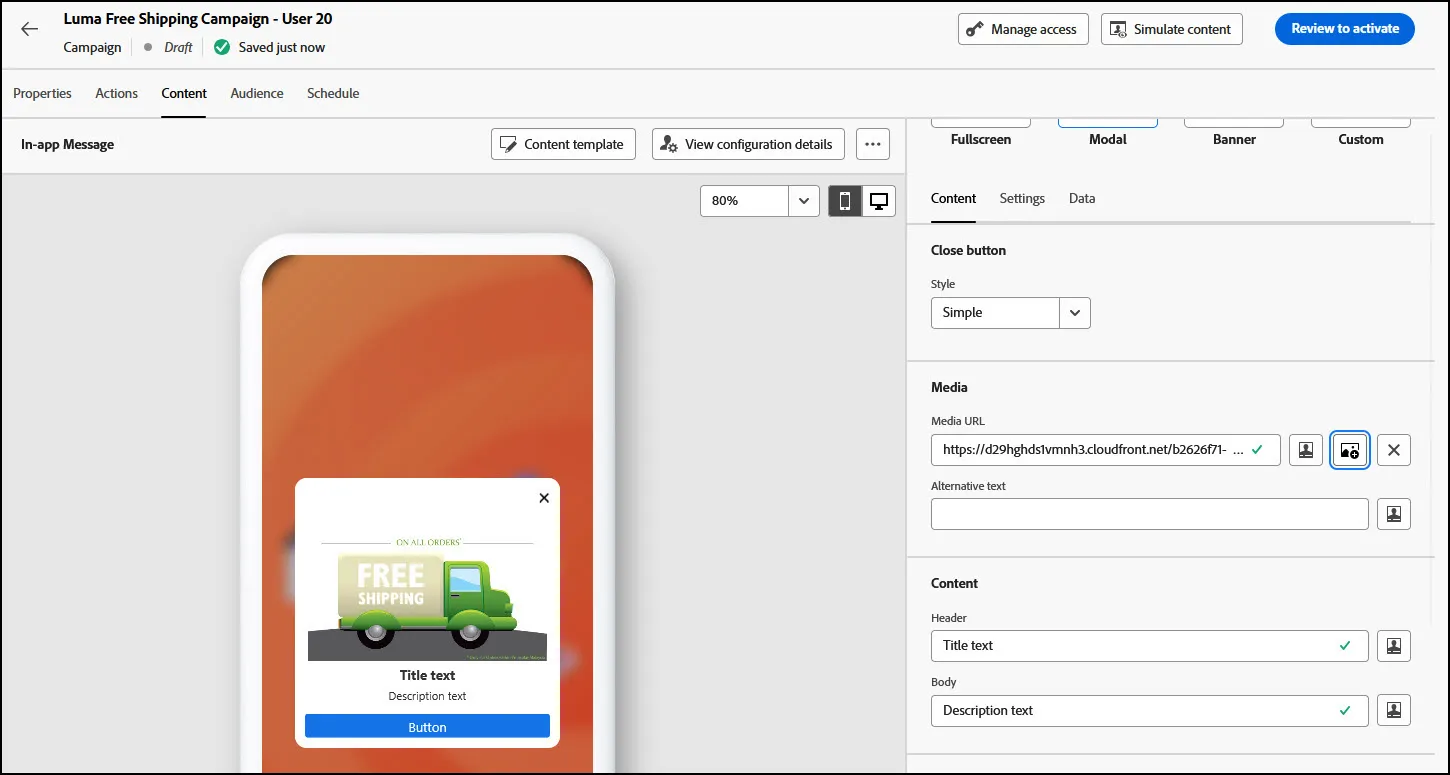Open the Actions tab
The width and height of the screenshot is (1450, 775).
[117, 93]
